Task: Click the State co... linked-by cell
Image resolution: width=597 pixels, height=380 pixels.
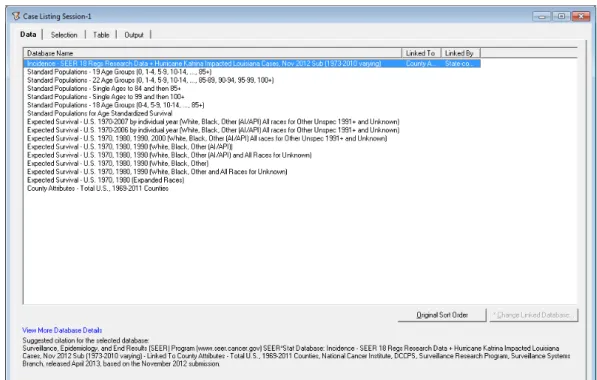Action: coord(460,64)
